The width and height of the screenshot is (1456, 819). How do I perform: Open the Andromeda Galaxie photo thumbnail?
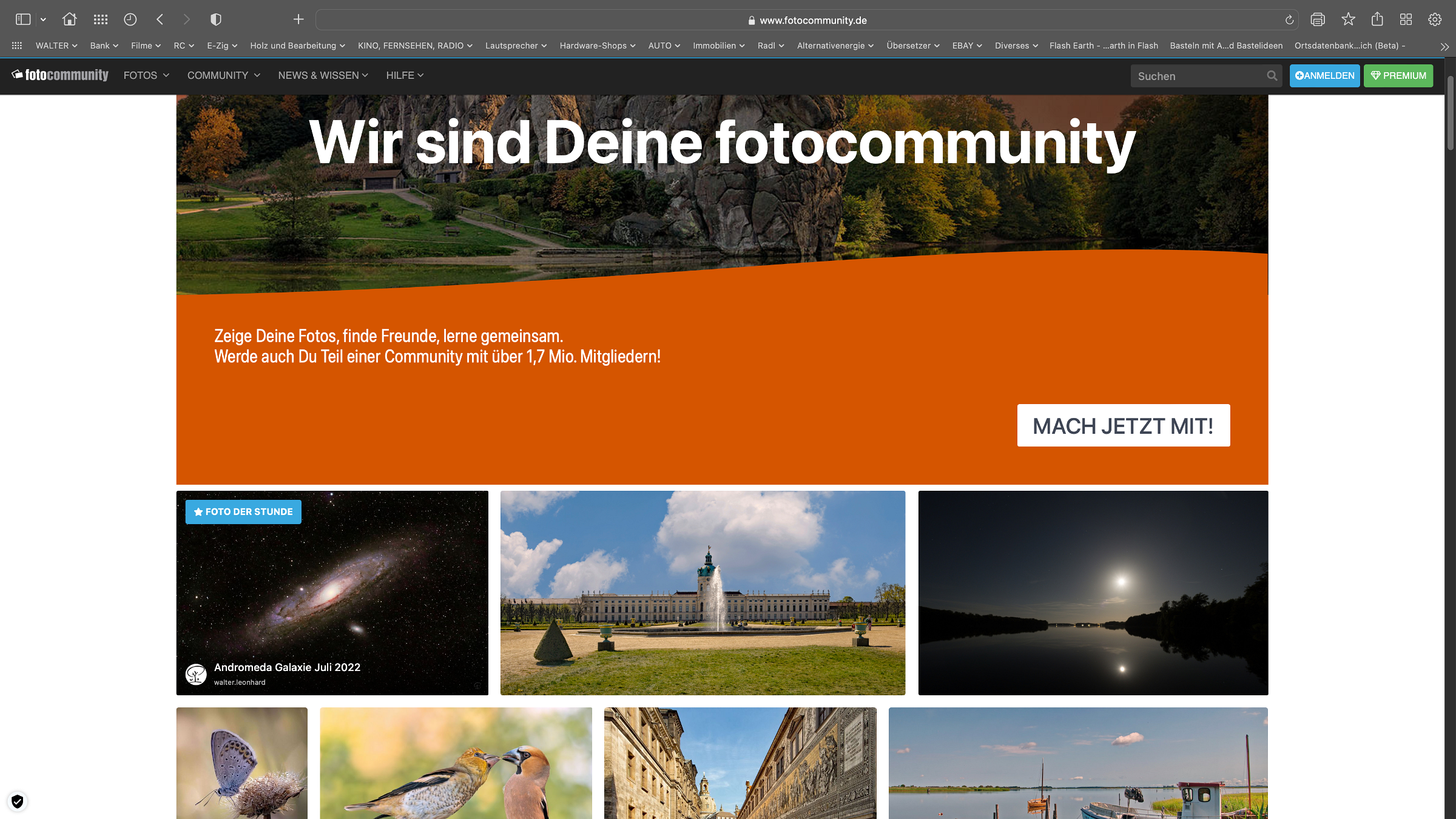(332, 593)
